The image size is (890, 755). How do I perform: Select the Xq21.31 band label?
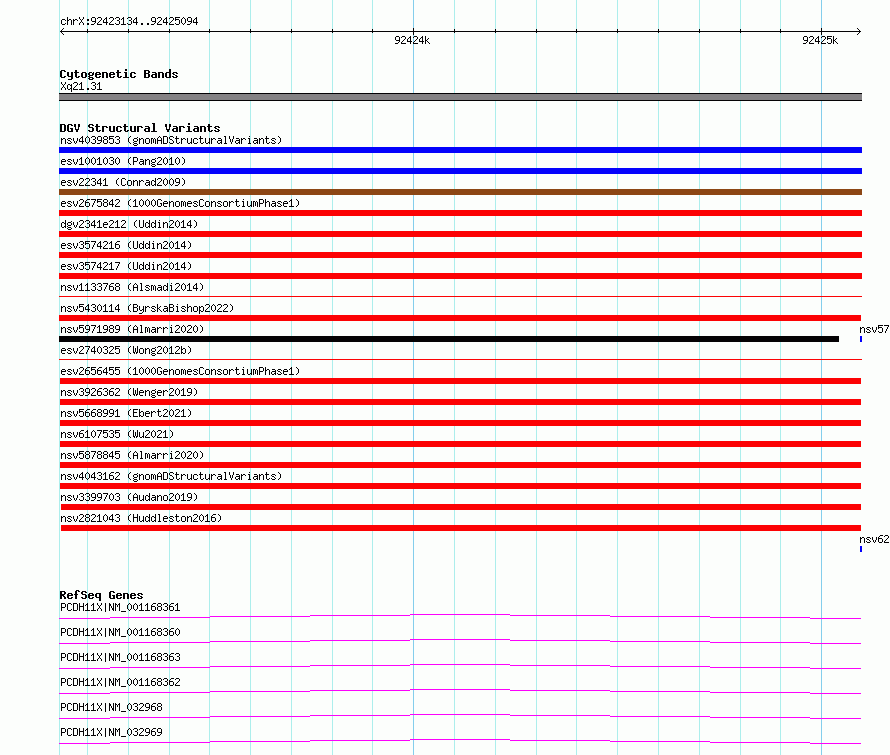[81, 86]
